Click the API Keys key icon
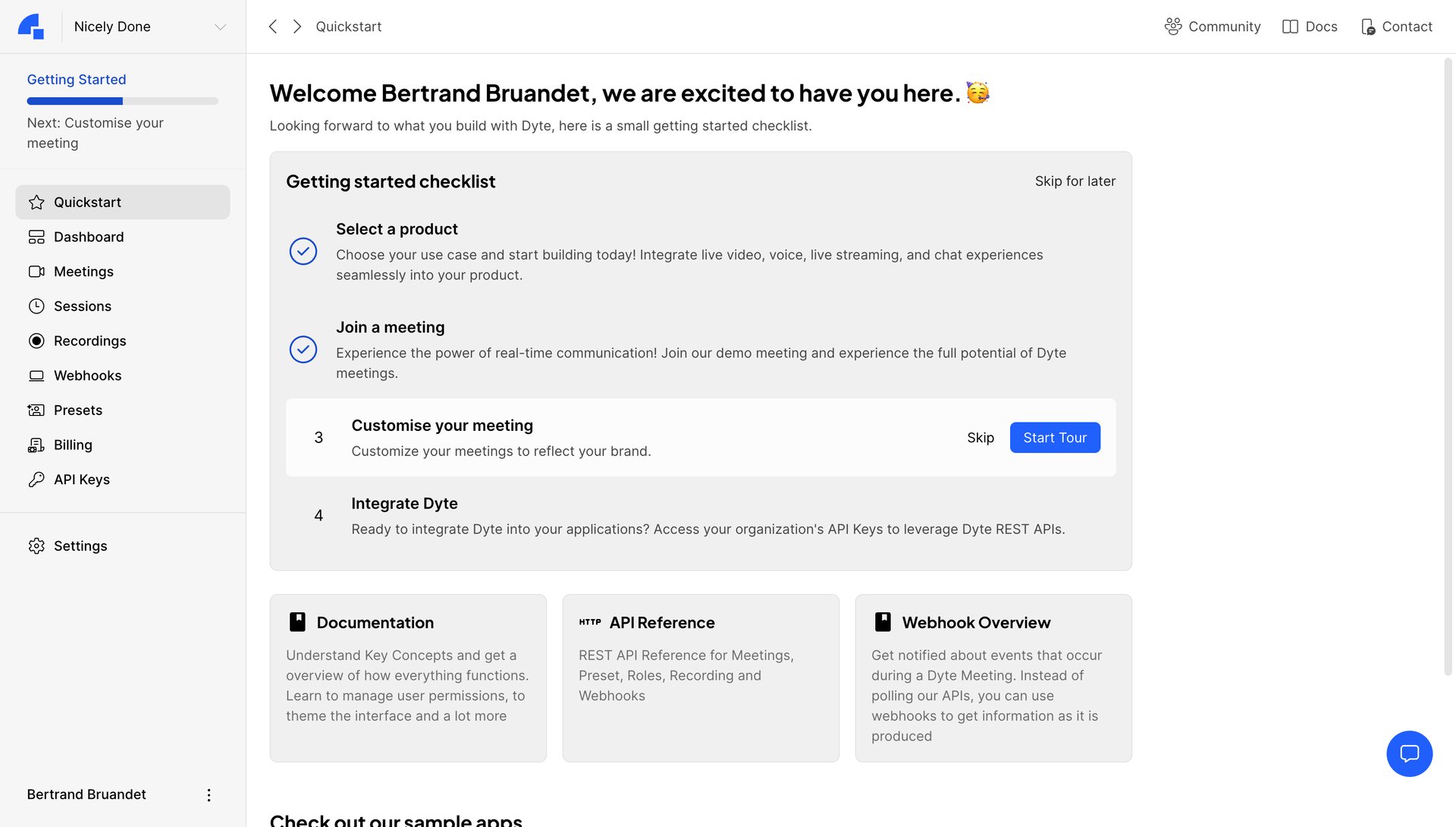The width and height of the screenshot is (1456, 827). click(36, 480)
